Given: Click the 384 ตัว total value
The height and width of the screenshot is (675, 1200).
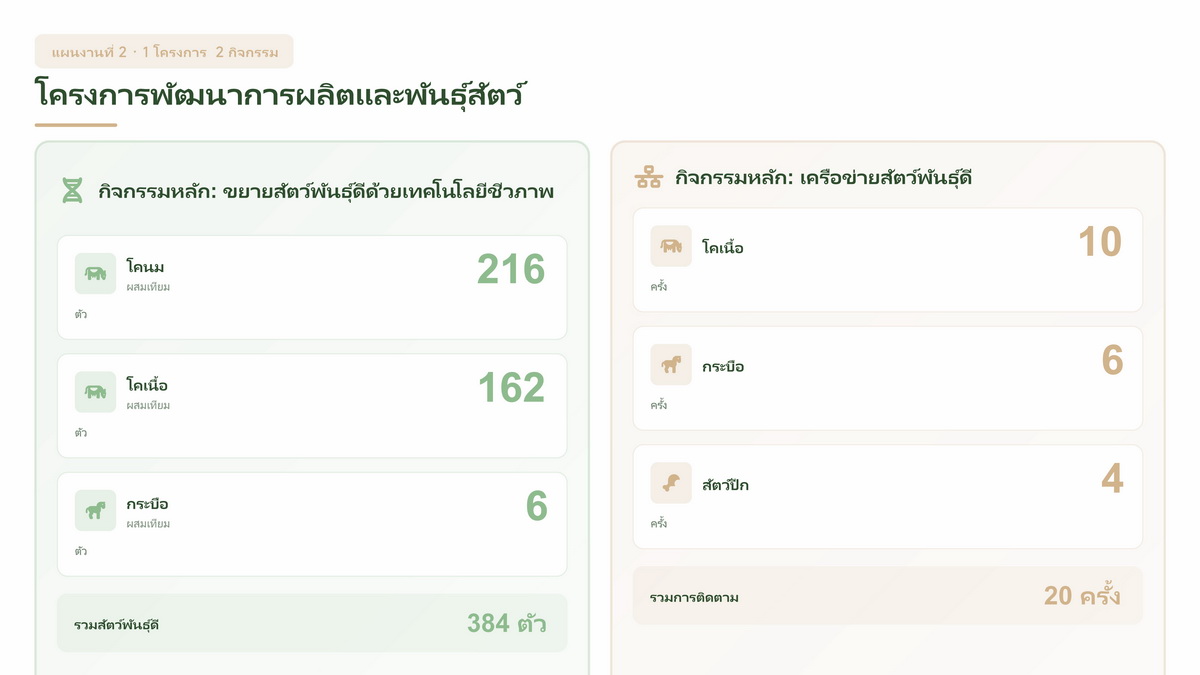Looking at the screenshot, I should click(506, 624).
